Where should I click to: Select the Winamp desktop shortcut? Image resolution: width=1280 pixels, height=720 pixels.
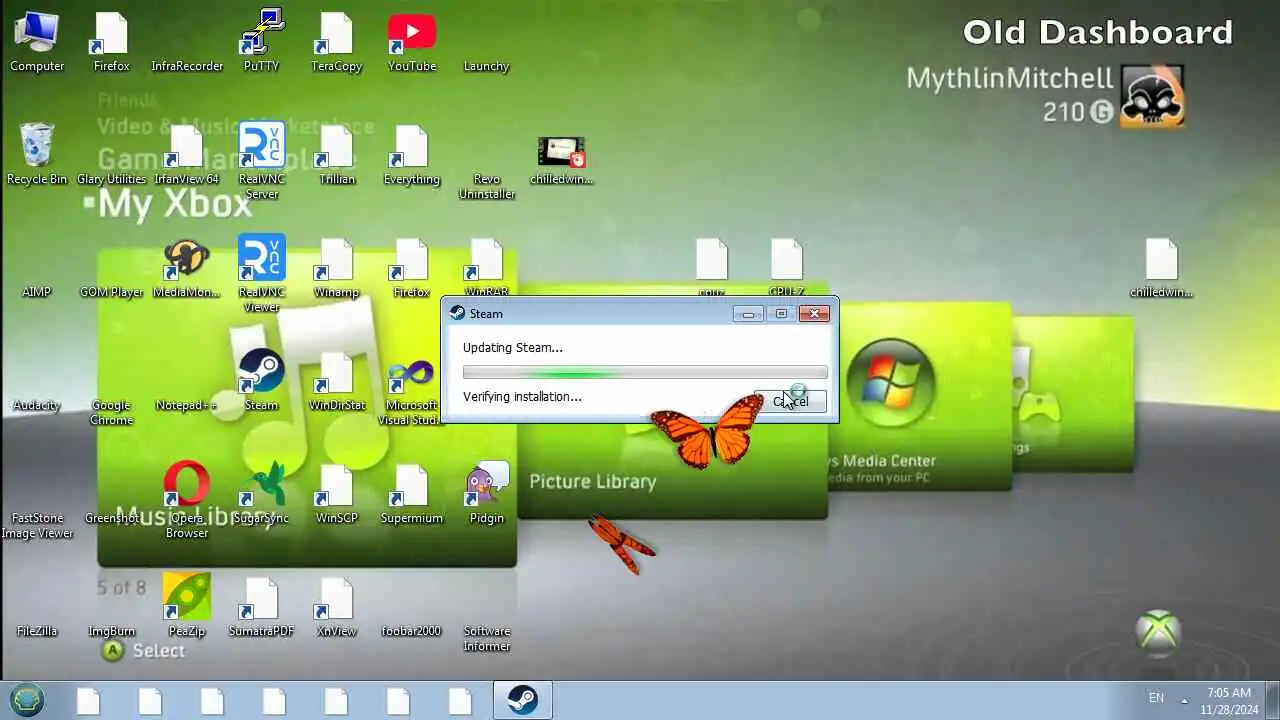[x=336, y=260]
